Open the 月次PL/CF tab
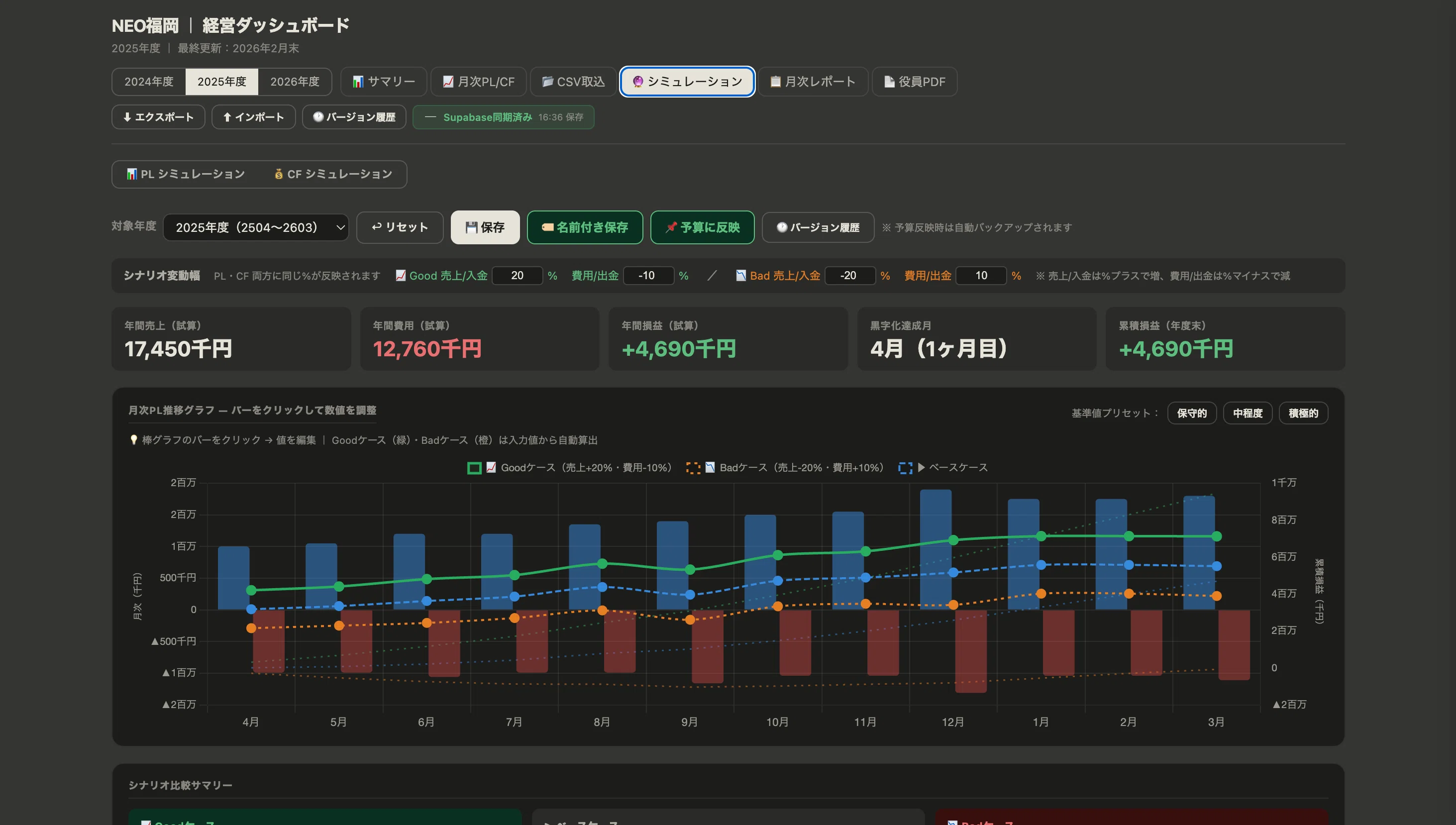Image resolution: width=1456 pixels, height=825 pixels. pos(479,82)
